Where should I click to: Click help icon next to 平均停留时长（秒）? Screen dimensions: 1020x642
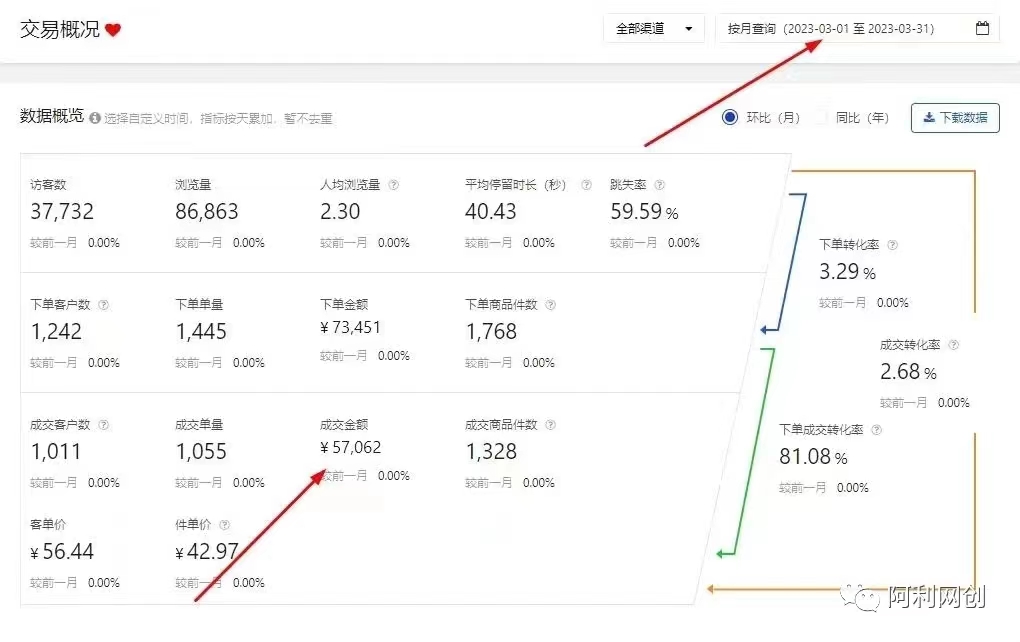tap(586, 185)
